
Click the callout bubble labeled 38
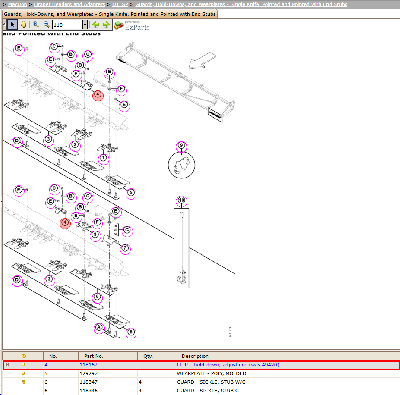pos(181,200)
